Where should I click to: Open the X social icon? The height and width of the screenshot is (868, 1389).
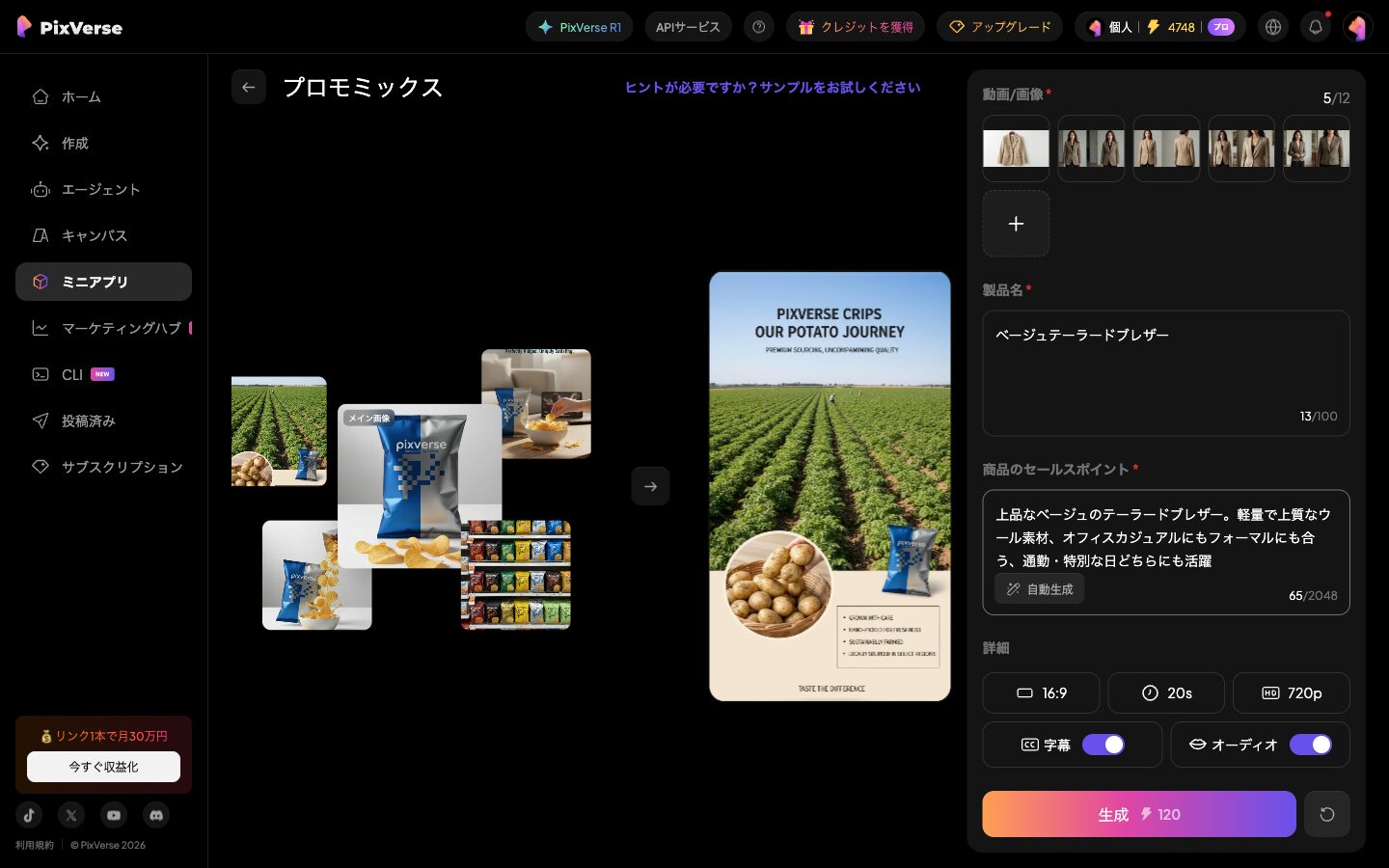71,815
